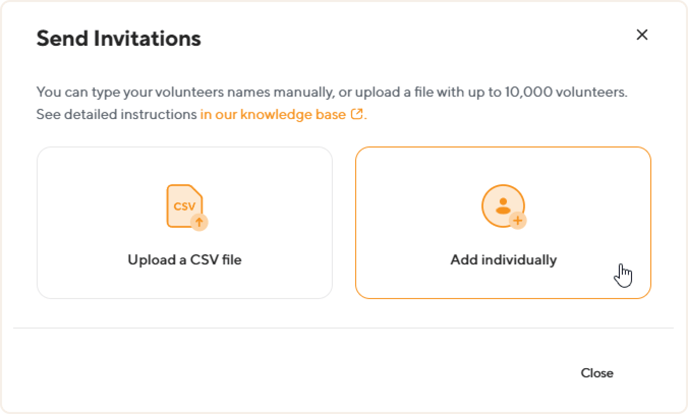Dismiss the dialog with the X icon
Image resolution: width=688 pixels, height=414 pixels.
(642, 35)
